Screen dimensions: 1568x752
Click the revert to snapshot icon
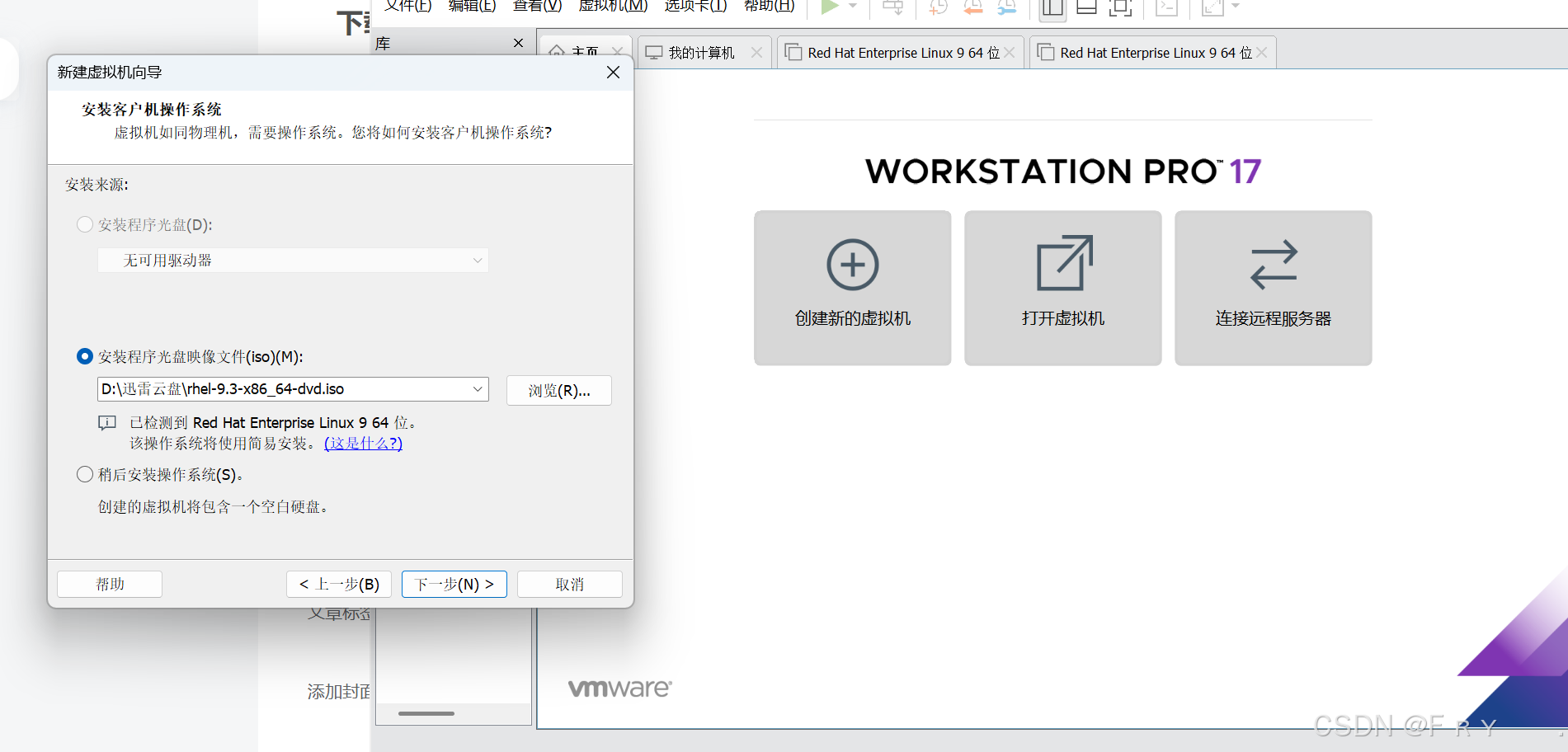973,7
